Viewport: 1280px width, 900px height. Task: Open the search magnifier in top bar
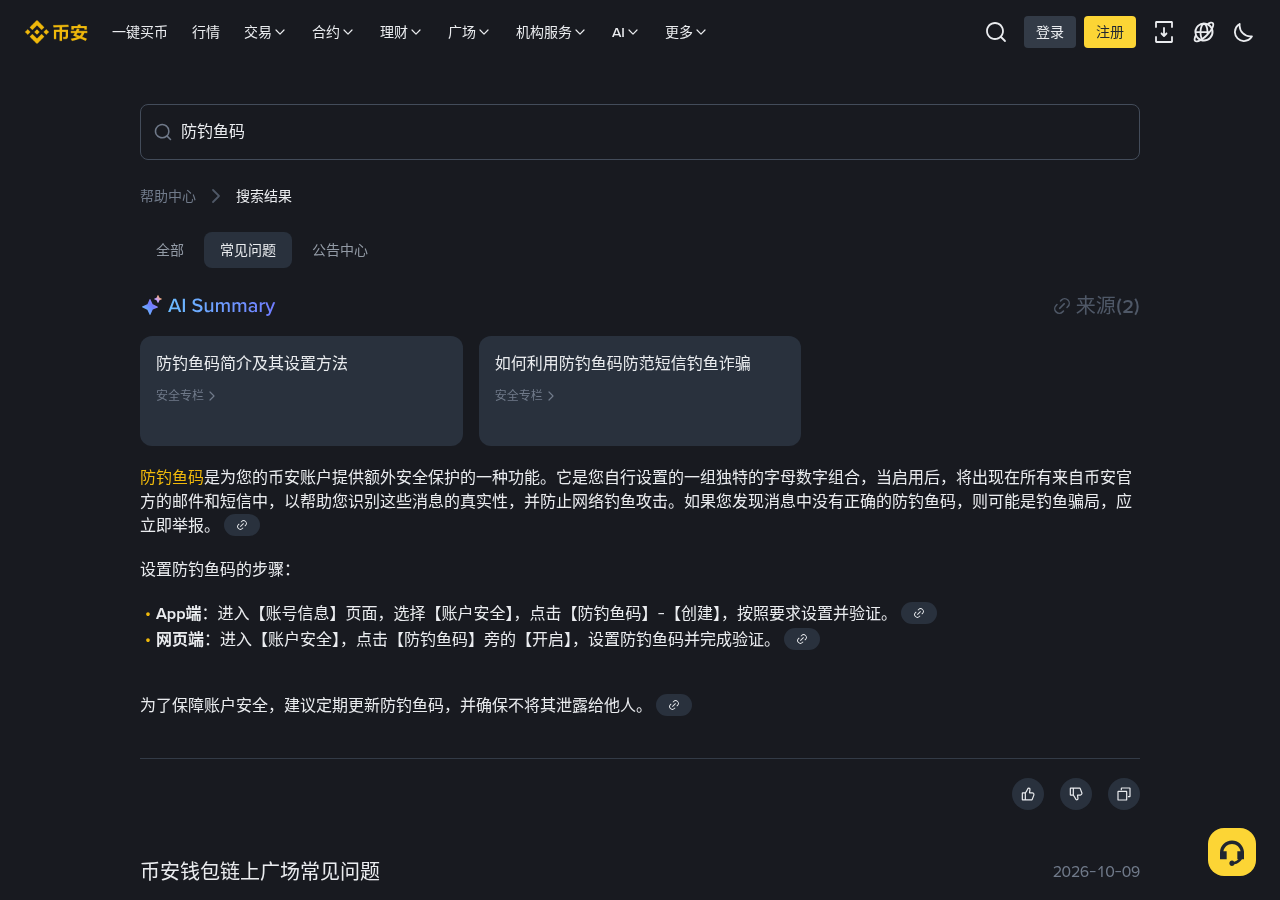[x=996, y=32]
